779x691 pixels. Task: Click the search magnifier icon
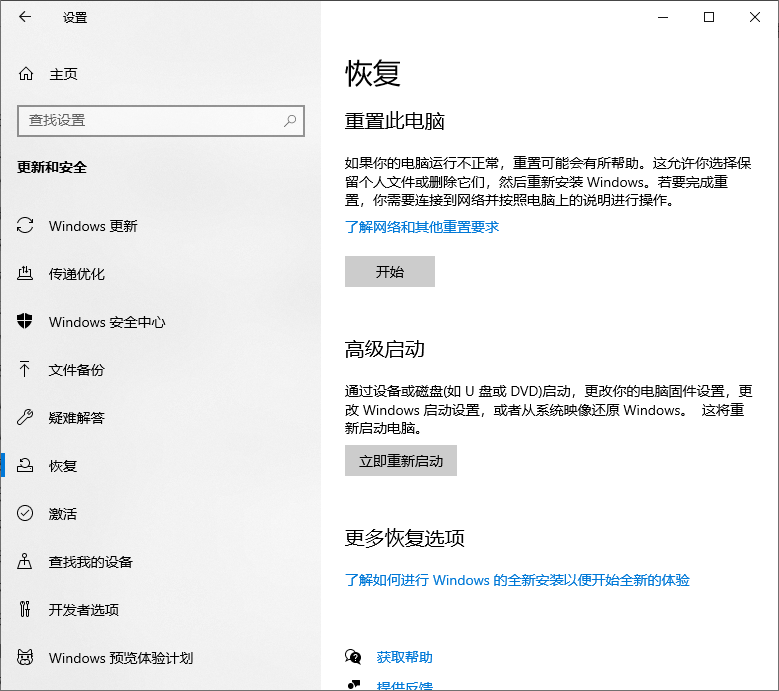290,120
